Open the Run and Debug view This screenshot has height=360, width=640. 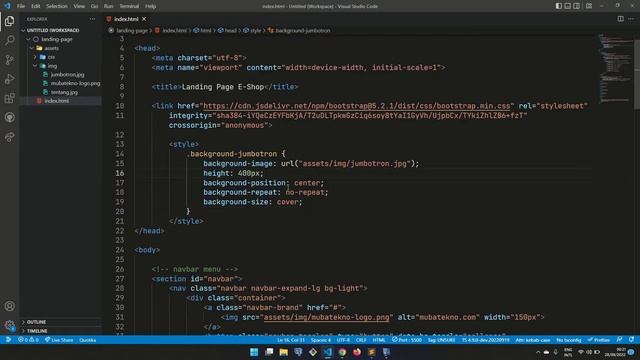(x=9, y=79)
